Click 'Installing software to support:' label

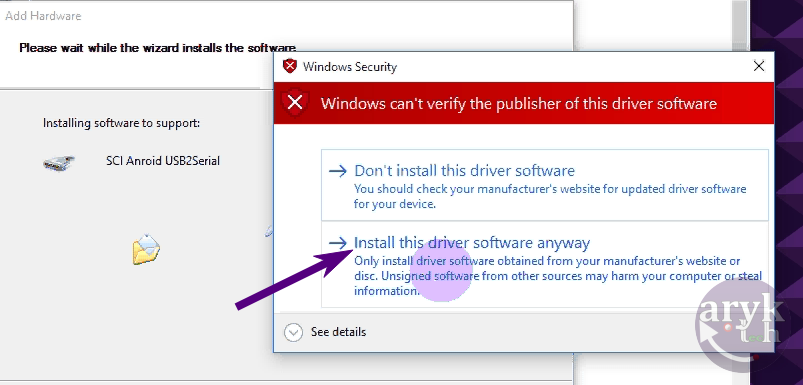[121, 123]
